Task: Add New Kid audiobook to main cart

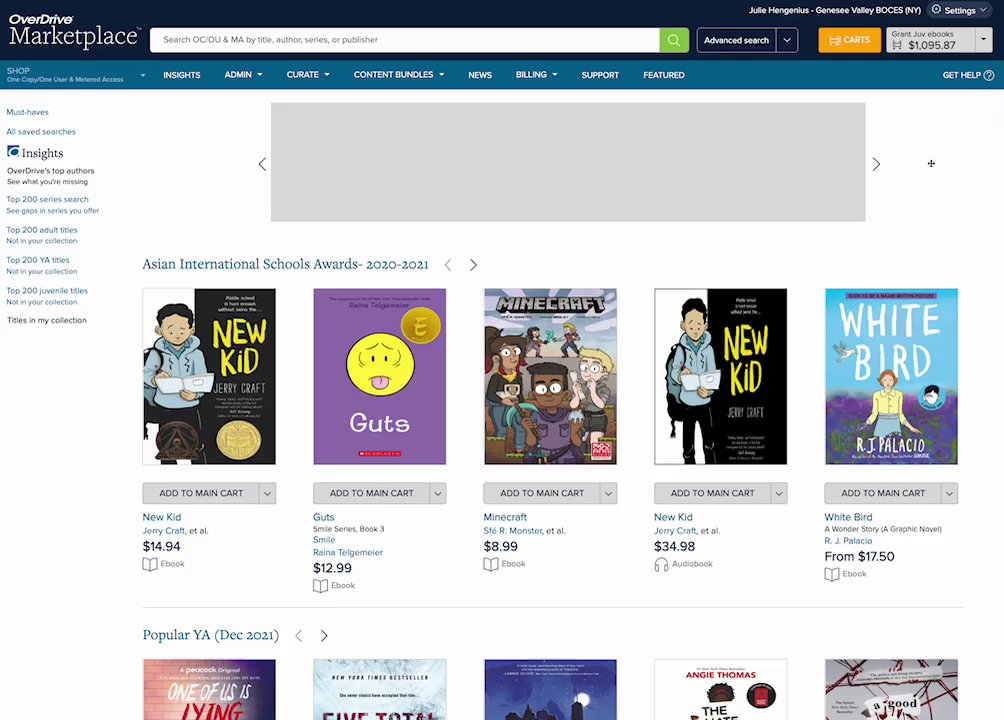Action: pyautogui.click(x=713, y=493)
